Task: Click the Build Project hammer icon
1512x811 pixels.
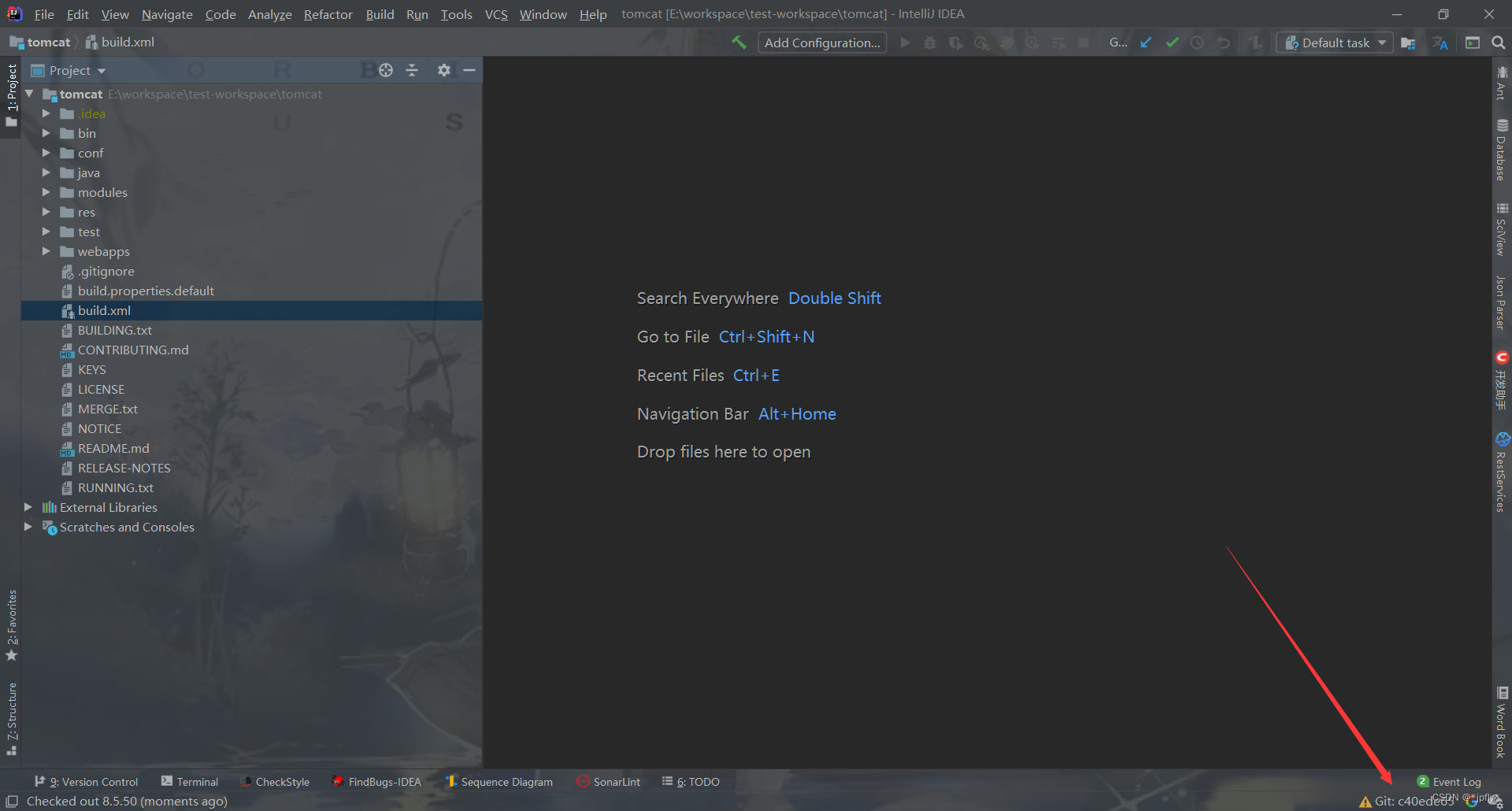Action: pos(739,43)
